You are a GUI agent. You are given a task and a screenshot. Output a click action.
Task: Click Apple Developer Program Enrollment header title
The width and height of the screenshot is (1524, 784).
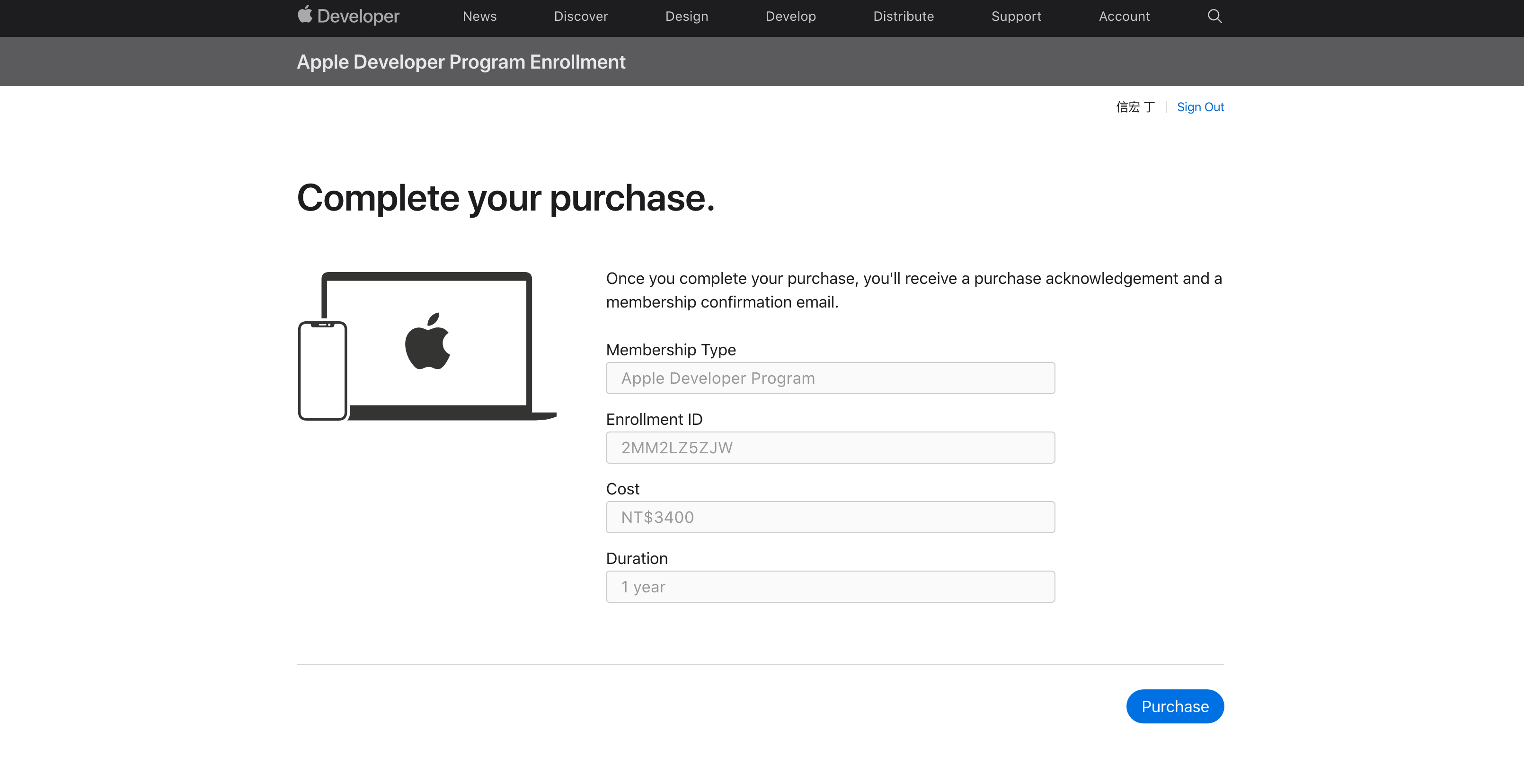461,62
